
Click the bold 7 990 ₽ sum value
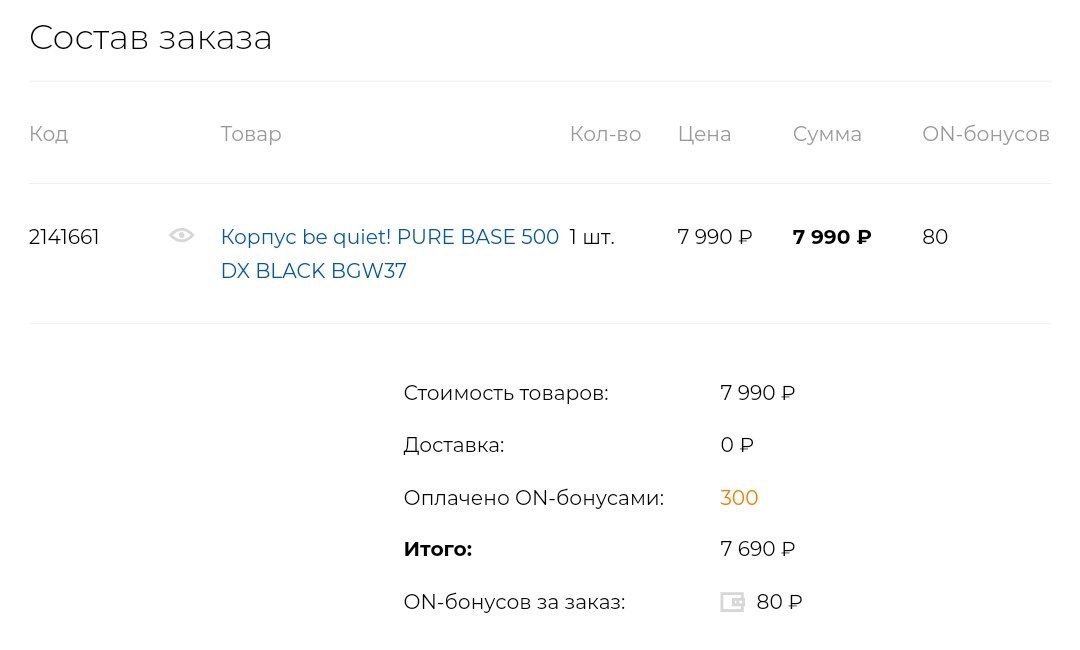pos(831,237)
